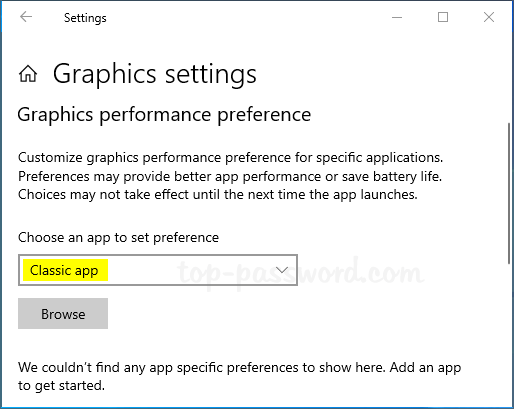Maximize the Settings window
514x409 pixels.
click(443, 17)
